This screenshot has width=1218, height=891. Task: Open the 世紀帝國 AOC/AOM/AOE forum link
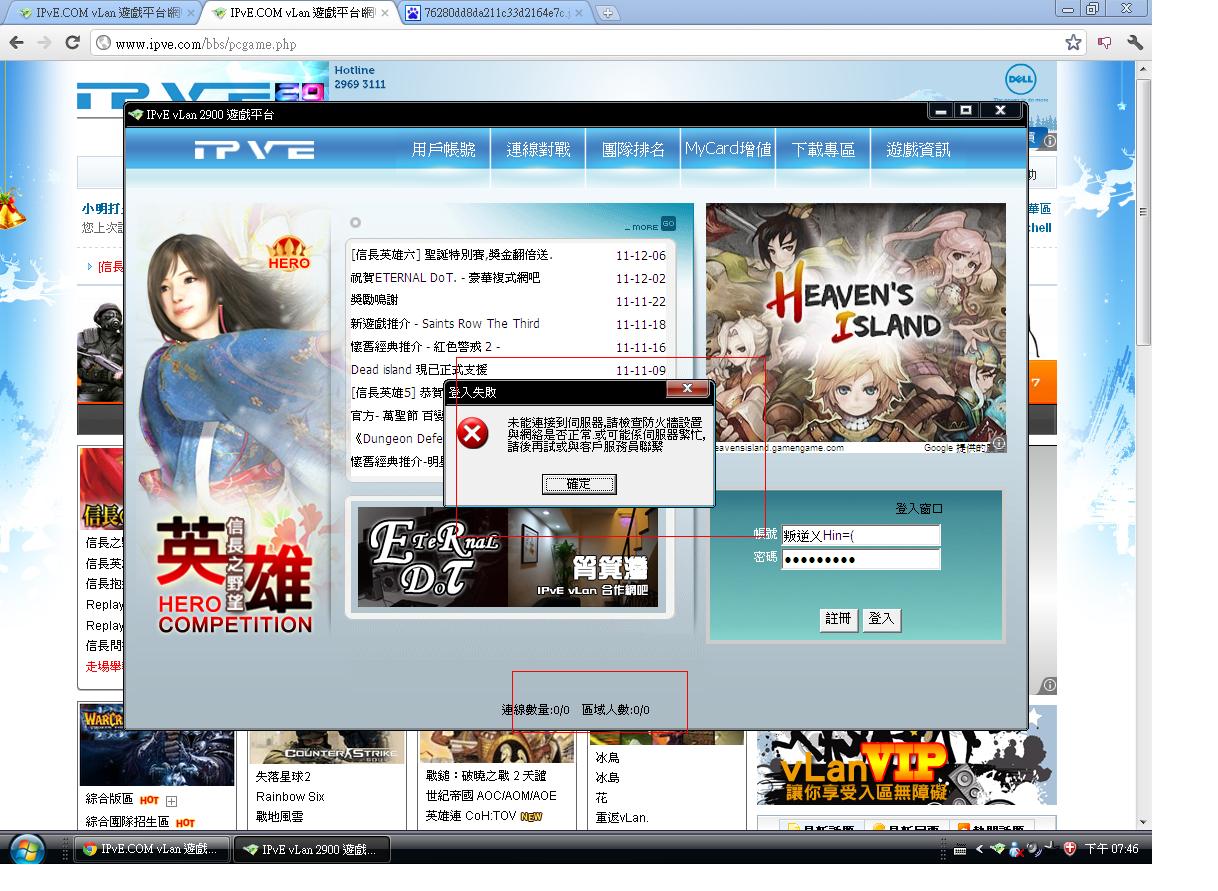(491, 796)
